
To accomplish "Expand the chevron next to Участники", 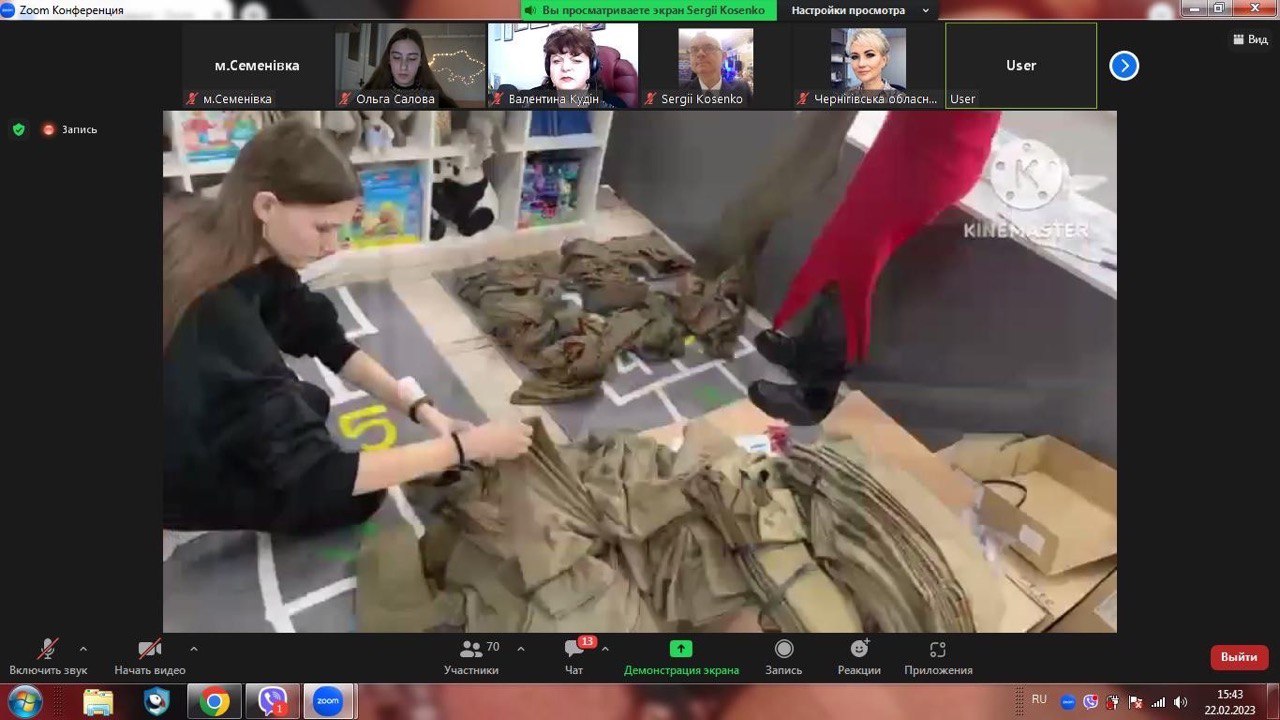I will [x=521, y=648].
